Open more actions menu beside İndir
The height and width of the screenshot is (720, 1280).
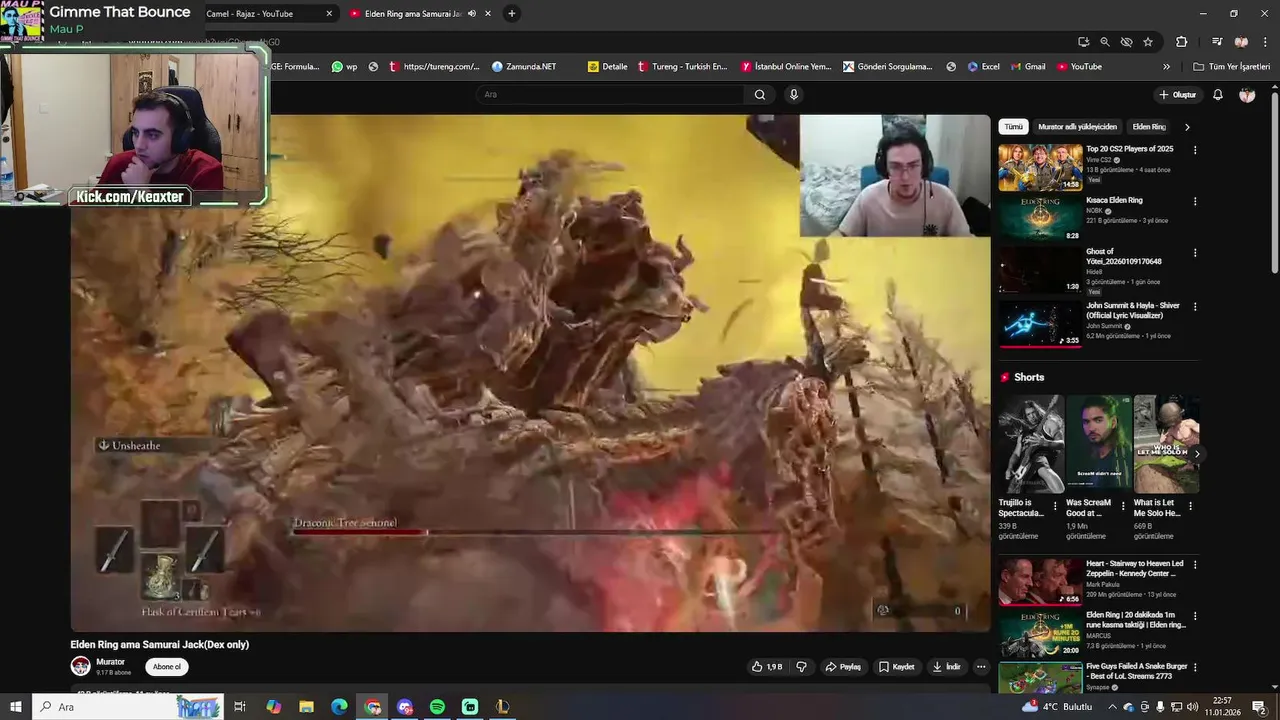click(x=981, y=667)
